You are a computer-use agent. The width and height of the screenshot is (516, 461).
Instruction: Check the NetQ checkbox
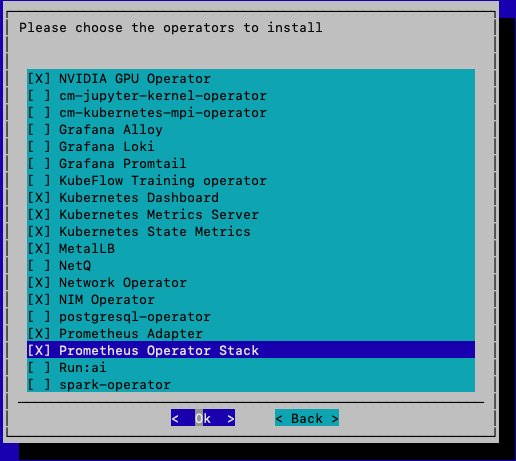(x=39, y=266)
